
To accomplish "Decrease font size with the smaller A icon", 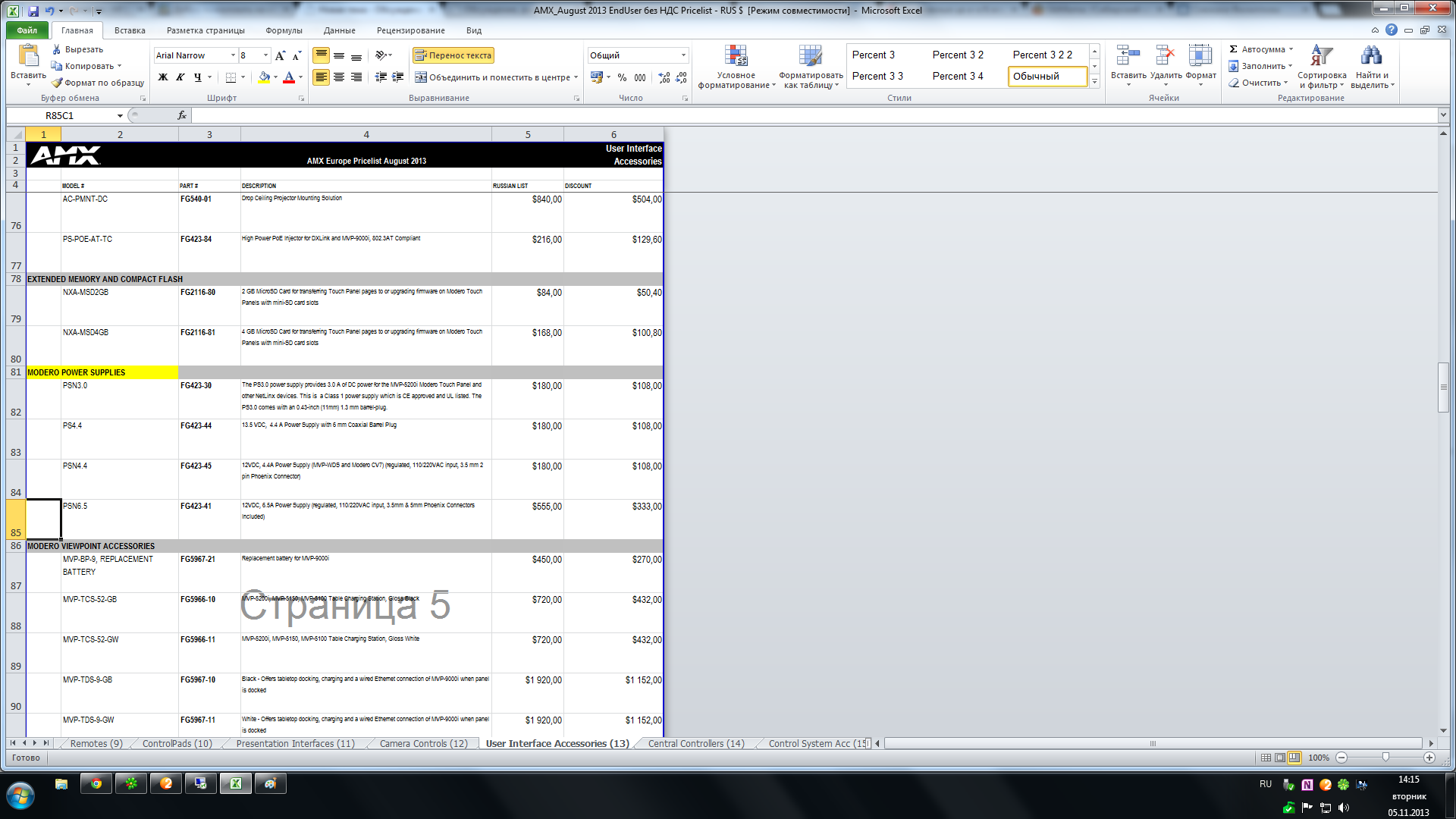I will pyautogui.click(x=297, y=55).
